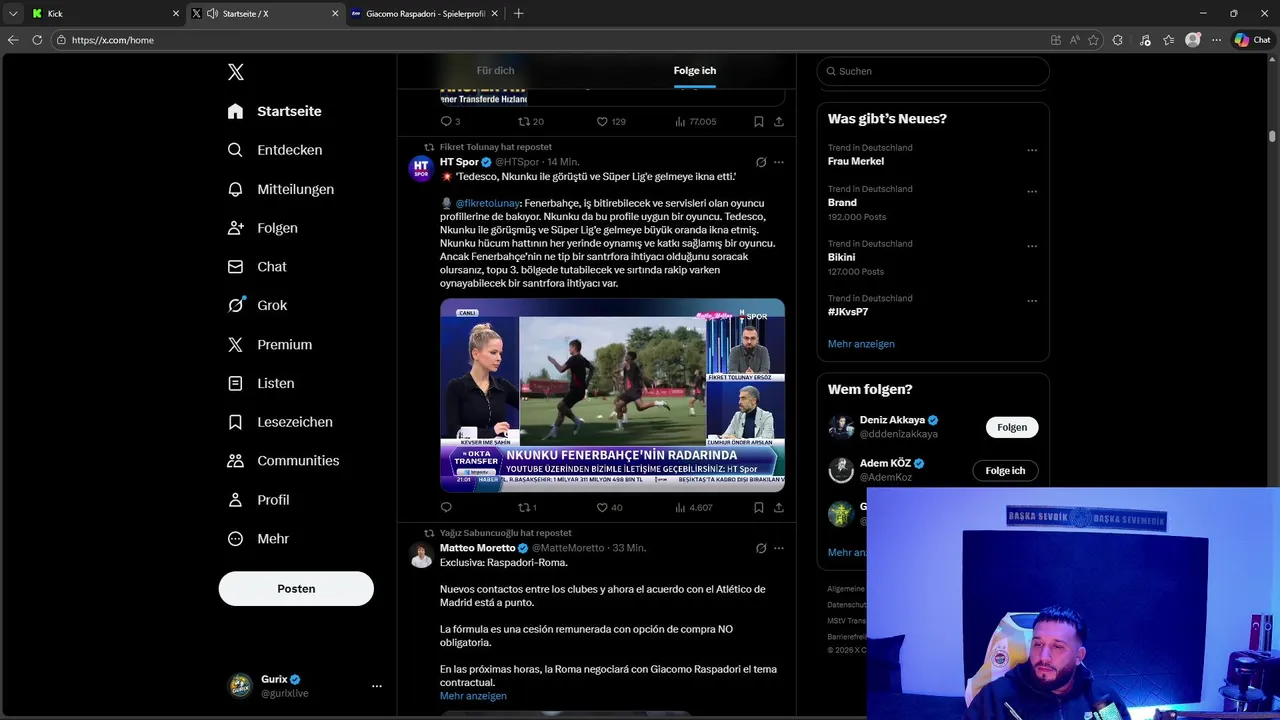The height and width of the screenshot is (720, 1280).
Task: Open more options for Bikini trend
Action: tap(1032, 246)
